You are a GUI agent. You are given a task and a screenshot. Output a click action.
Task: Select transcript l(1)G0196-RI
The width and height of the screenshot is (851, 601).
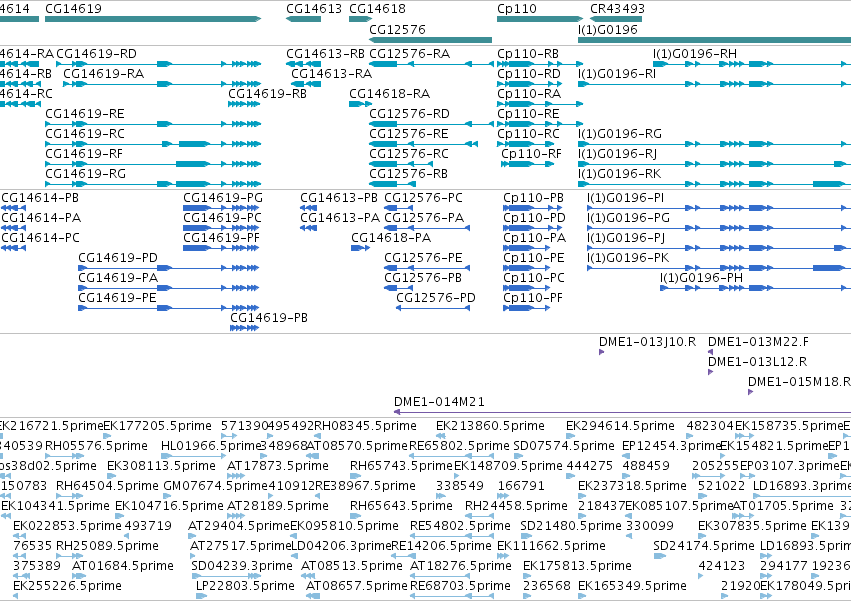click(617, 74)
